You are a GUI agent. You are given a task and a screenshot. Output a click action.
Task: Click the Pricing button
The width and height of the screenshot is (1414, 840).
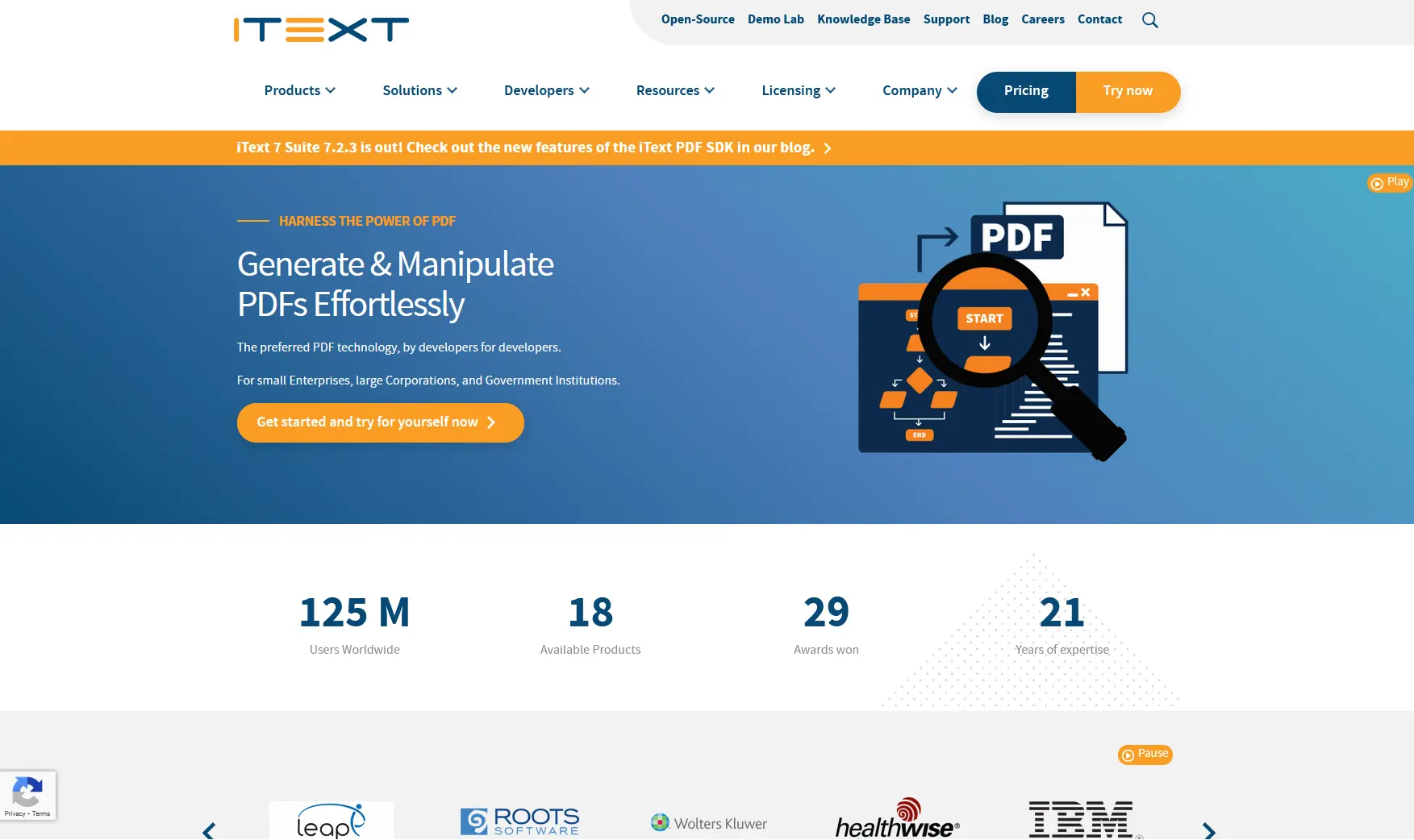[x=1026, y=92]
